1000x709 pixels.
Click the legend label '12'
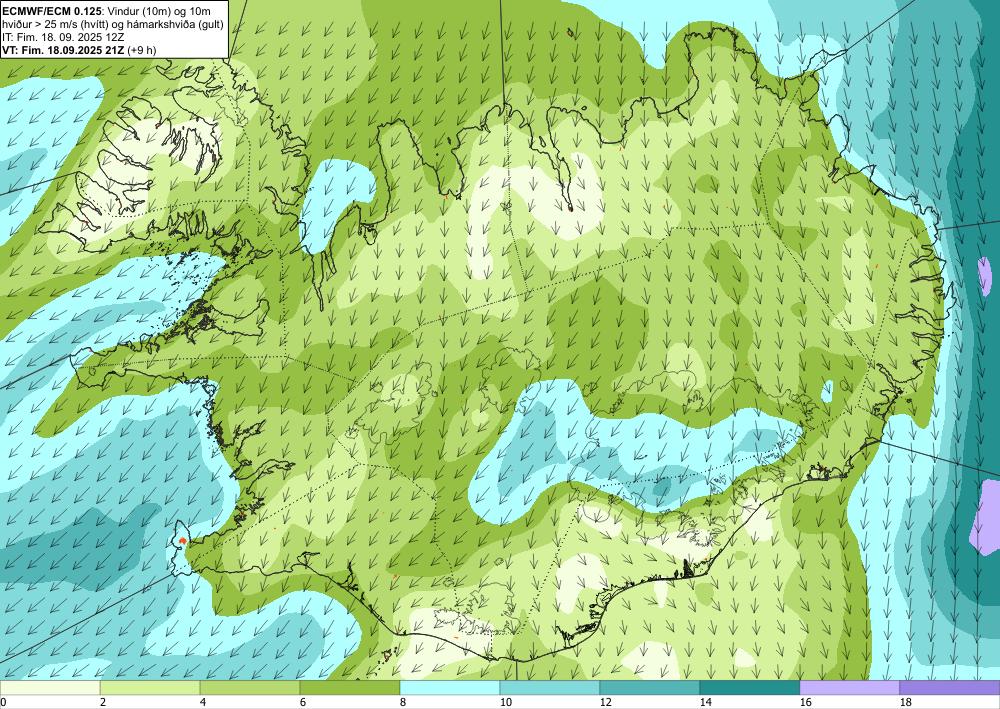pos(606,702)
